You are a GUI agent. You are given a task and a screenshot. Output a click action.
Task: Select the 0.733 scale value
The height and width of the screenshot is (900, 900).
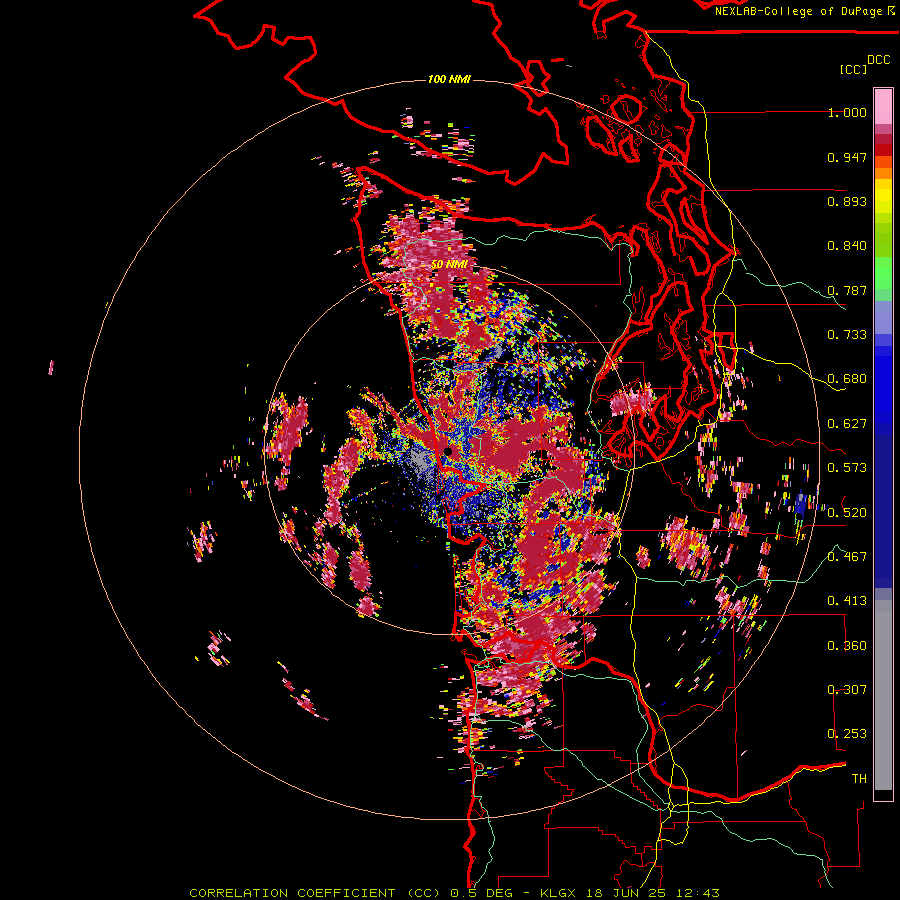pyautogui.click(x=847, y=335)
